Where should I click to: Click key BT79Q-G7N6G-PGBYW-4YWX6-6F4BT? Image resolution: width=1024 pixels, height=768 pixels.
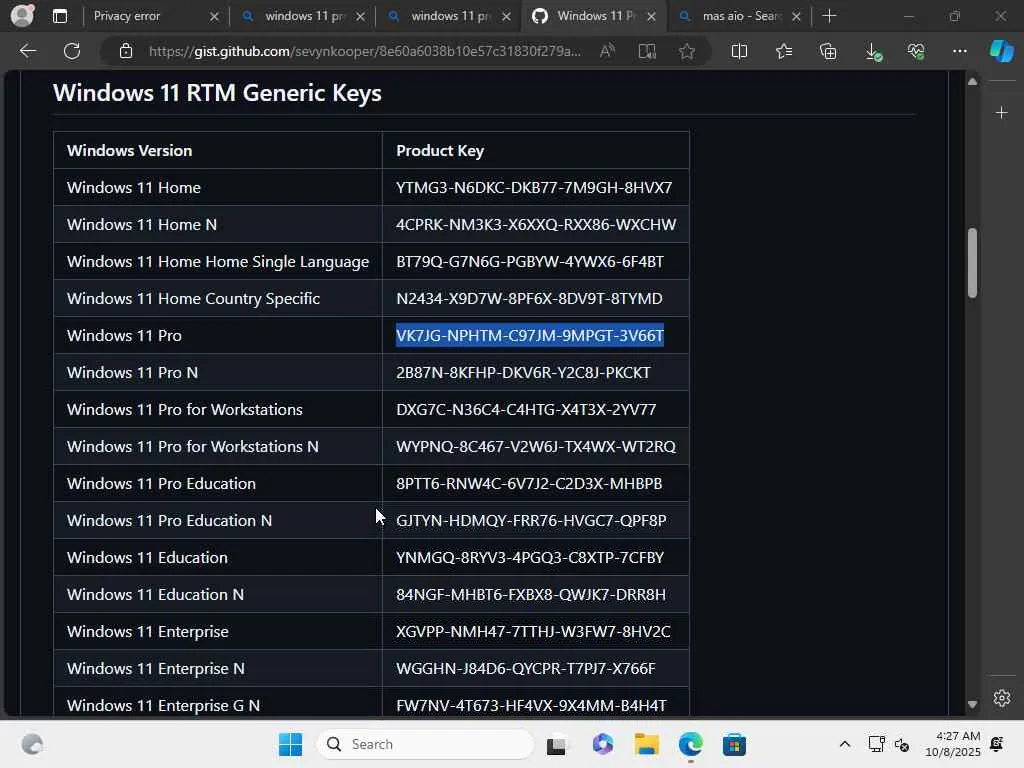pos(530,262)
